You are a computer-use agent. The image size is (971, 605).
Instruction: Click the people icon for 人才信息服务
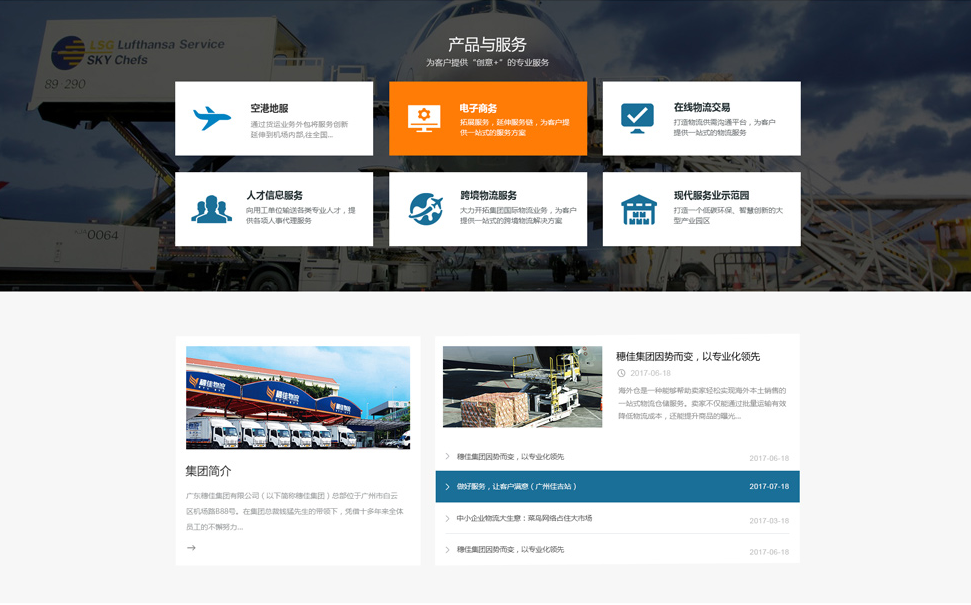point(211,209)
